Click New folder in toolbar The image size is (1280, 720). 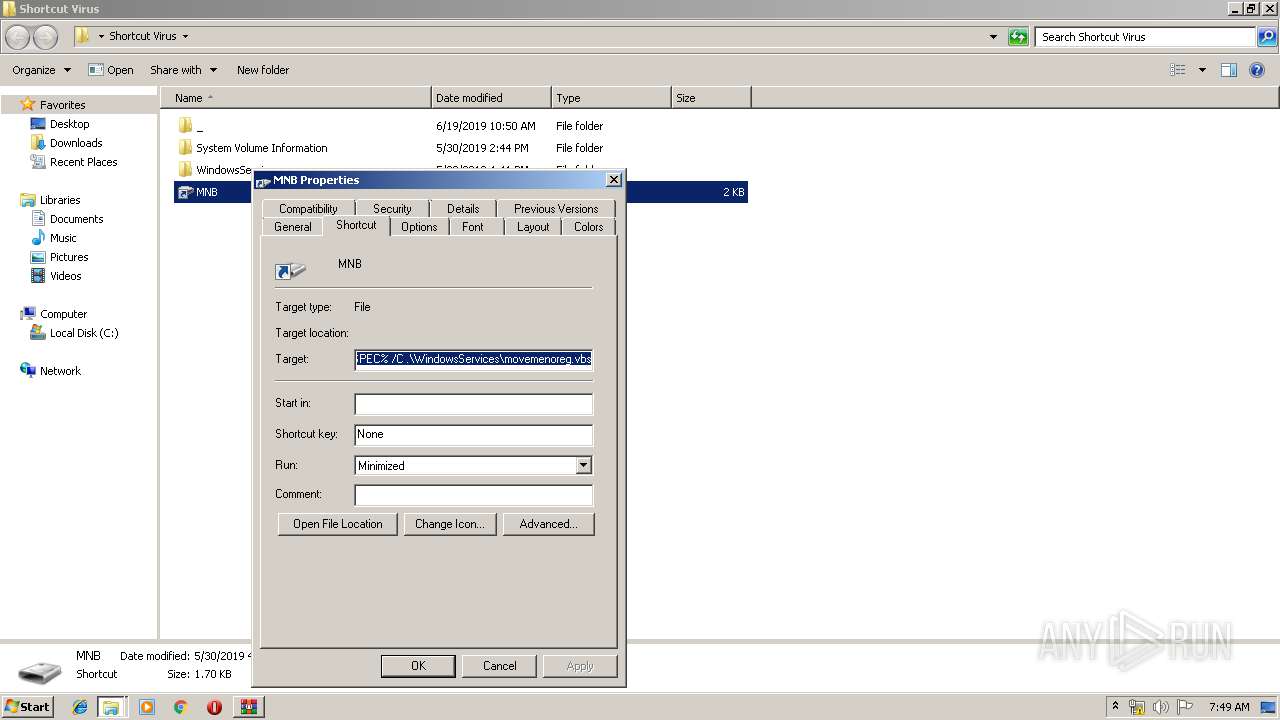[x=263, y=70]
